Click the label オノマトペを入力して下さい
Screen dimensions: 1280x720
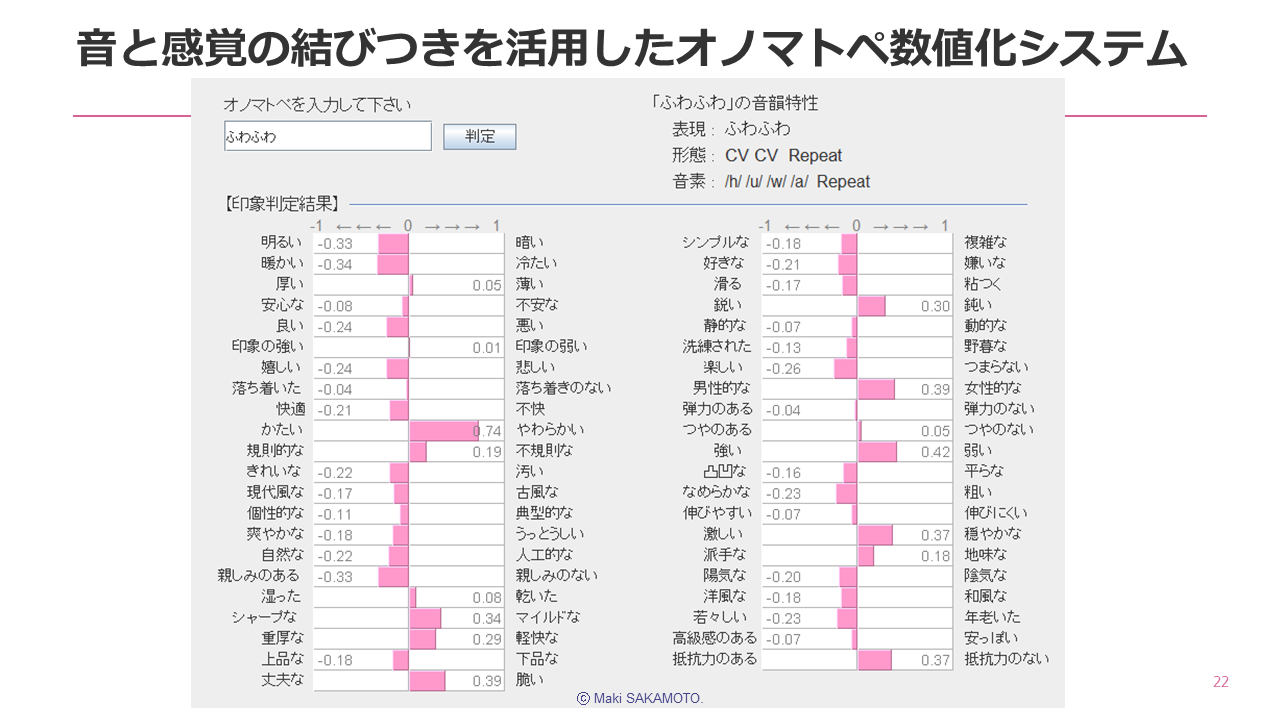pyautogui.click(x=317, y=104)
